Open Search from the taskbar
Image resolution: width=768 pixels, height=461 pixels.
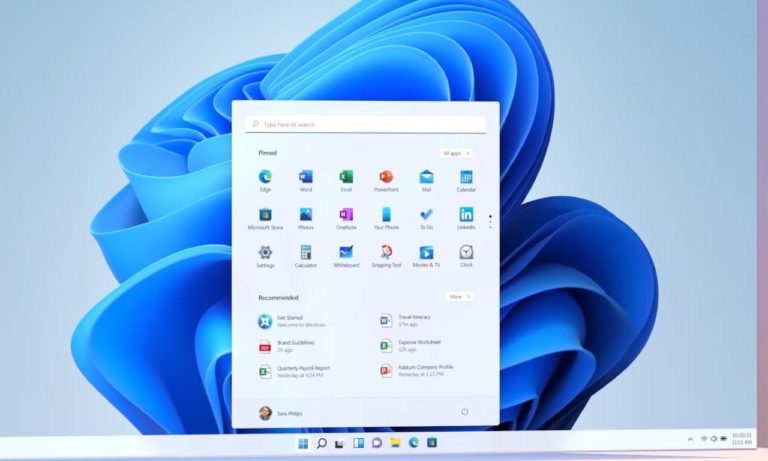pos(321,443)
